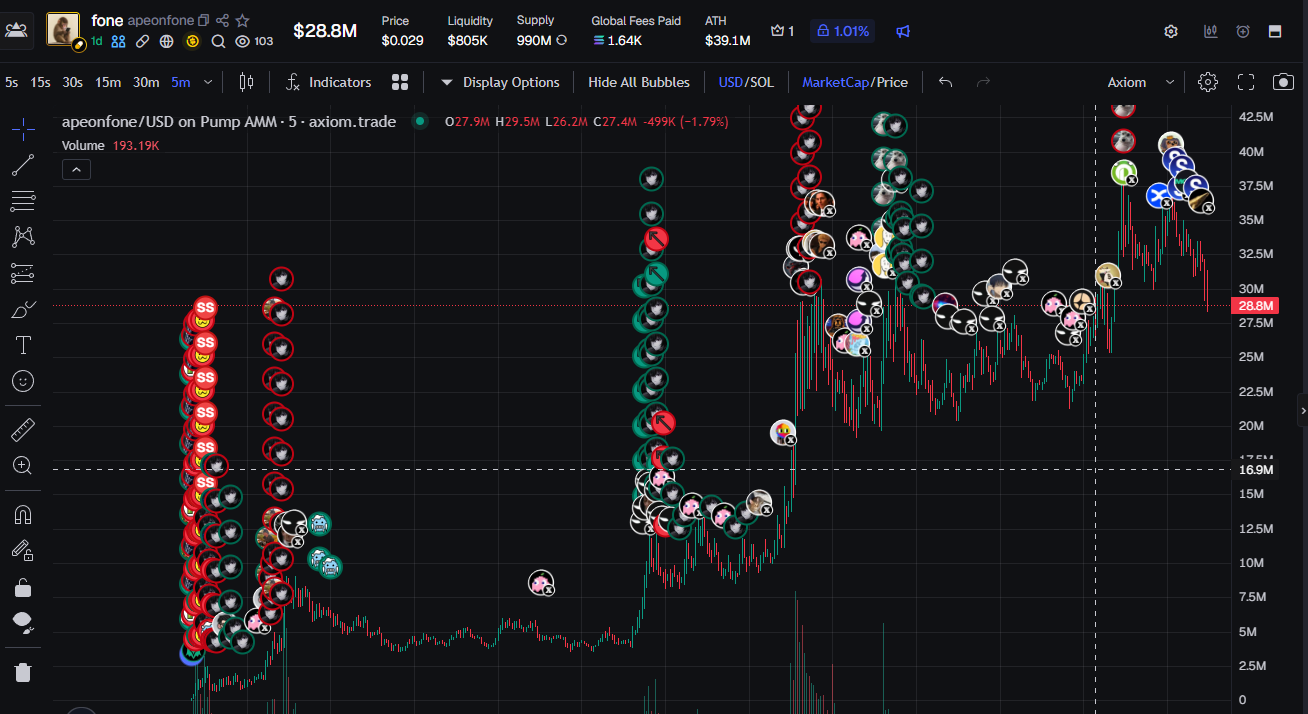Toggle stay in drawing mode
This screenshot has height=714, width=1308.
pyautogui.click(x=23, y=550)
